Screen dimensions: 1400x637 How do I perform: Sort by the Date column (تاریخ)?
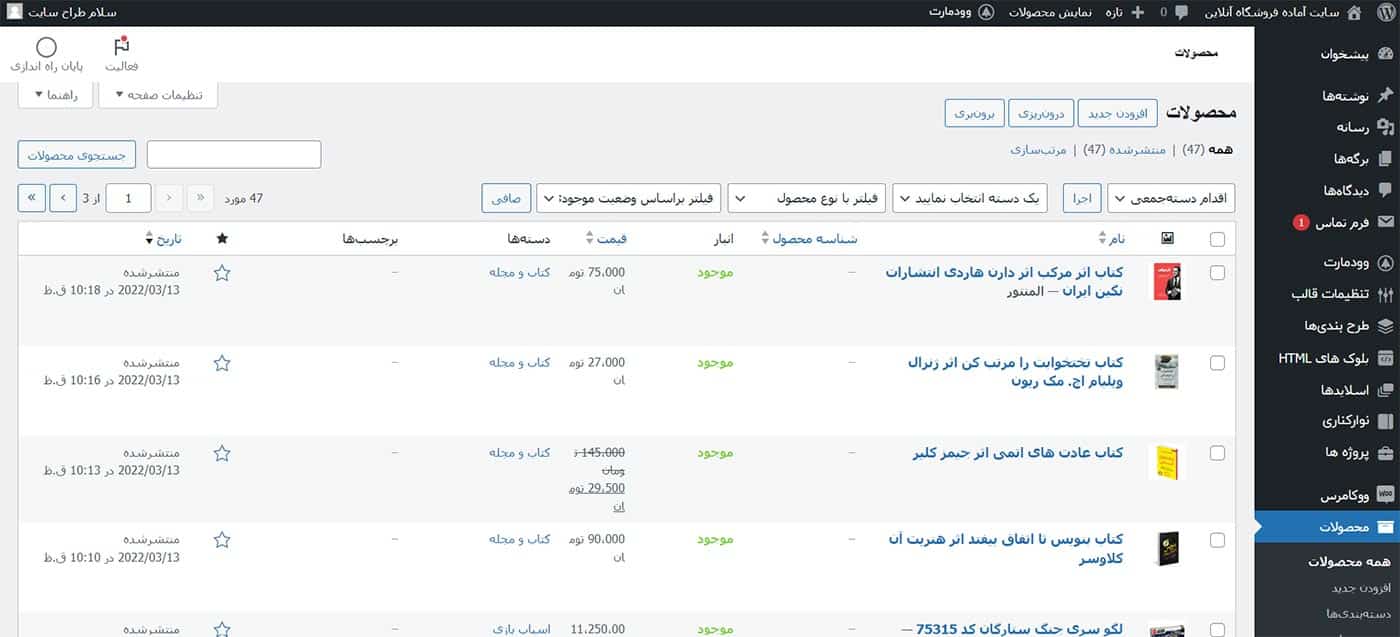click(x=163, y=239)
